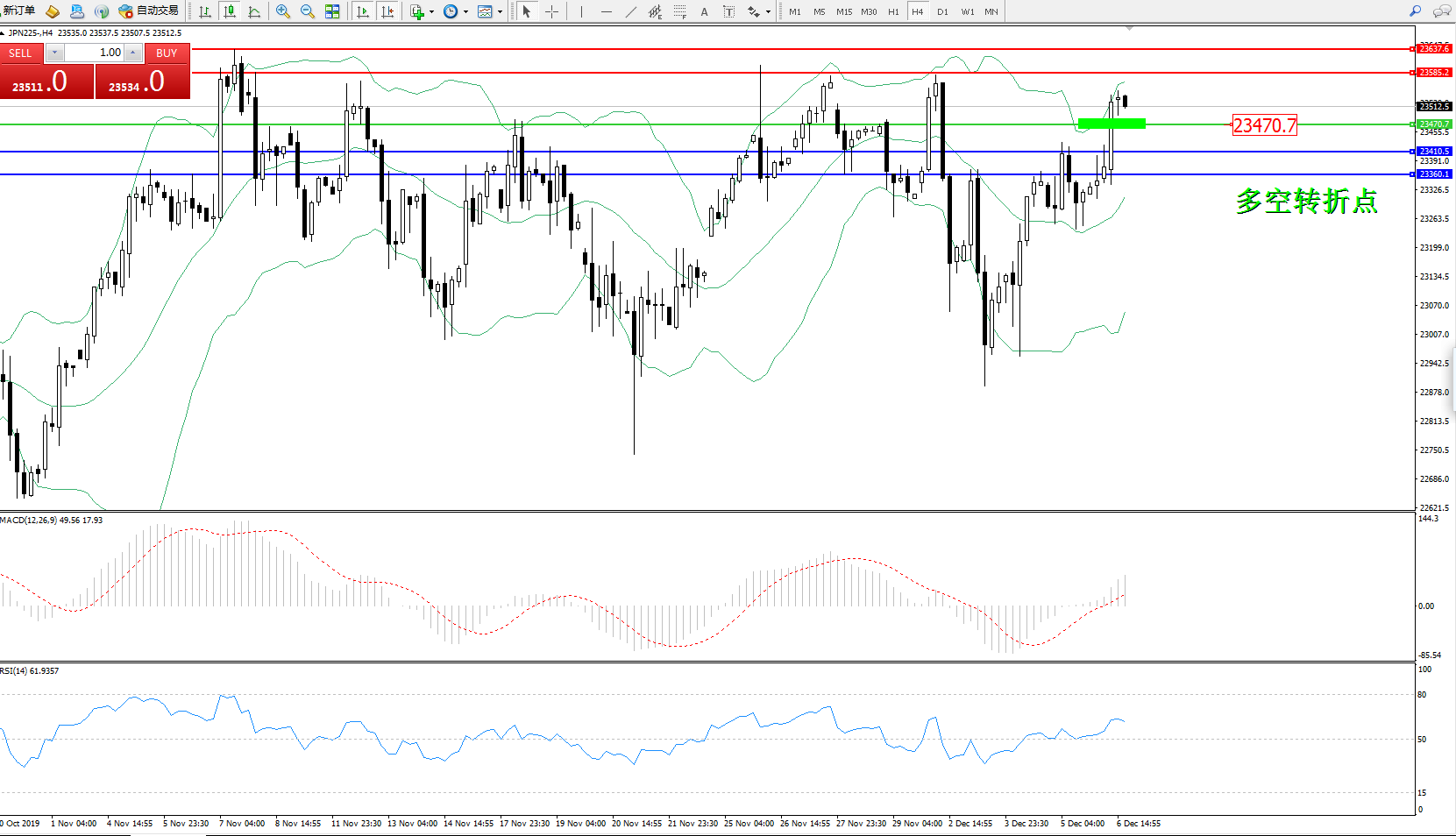This screenshot has height=836, width=1456.
Task: Select the horizontal line drawing tool
Action: pyautogui.click(x=606, y=11)
